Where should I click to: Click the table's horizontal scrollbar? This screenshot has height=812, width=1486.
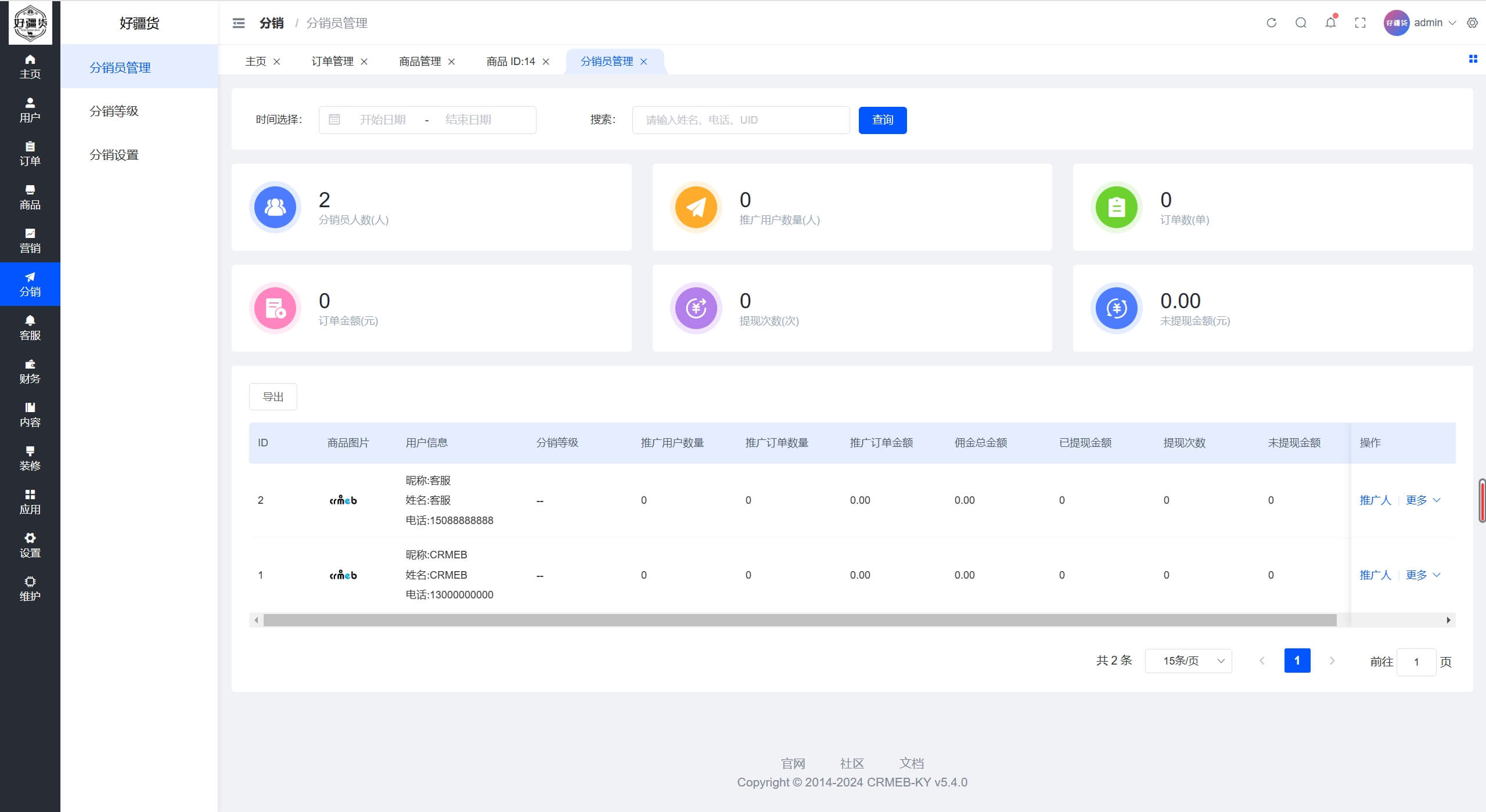[799, 620]
